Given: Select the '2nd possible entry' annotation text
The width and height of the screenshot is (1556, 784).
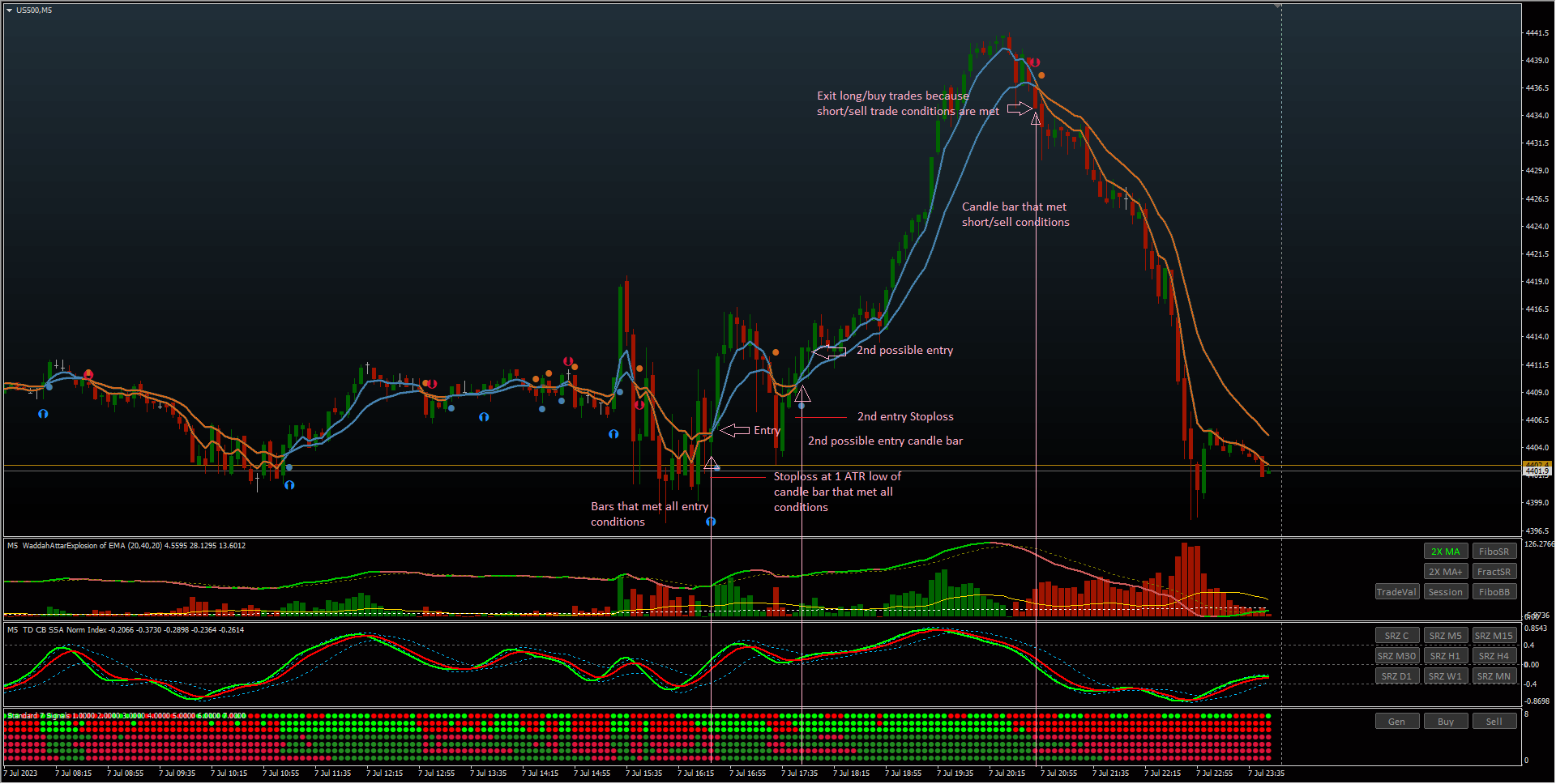Looking at the screenshot, I should coord(904,350).
